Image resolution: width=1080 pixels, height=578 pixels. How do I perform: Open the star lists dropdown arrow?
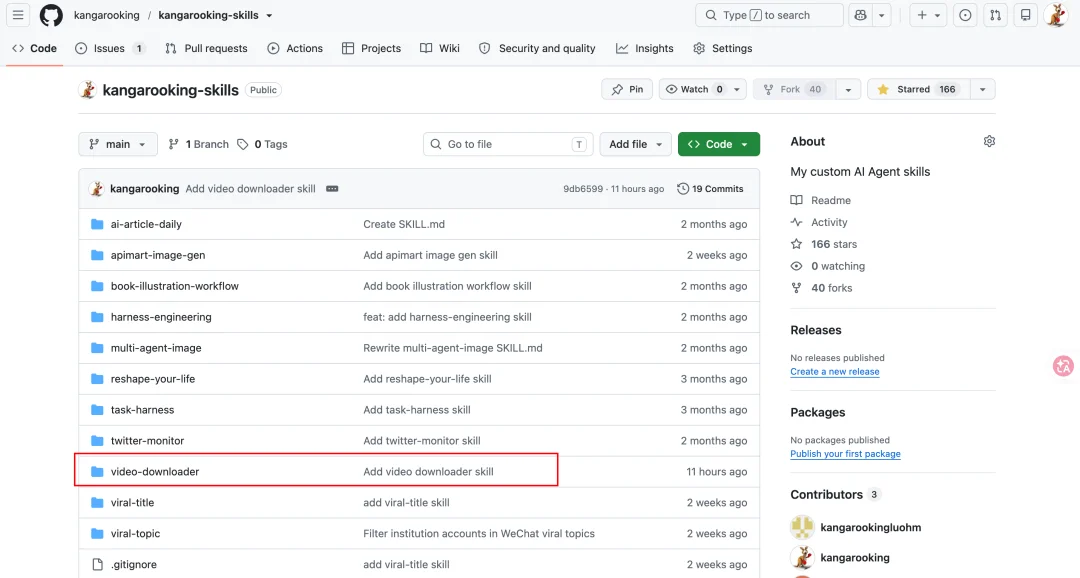coord(983,89)
